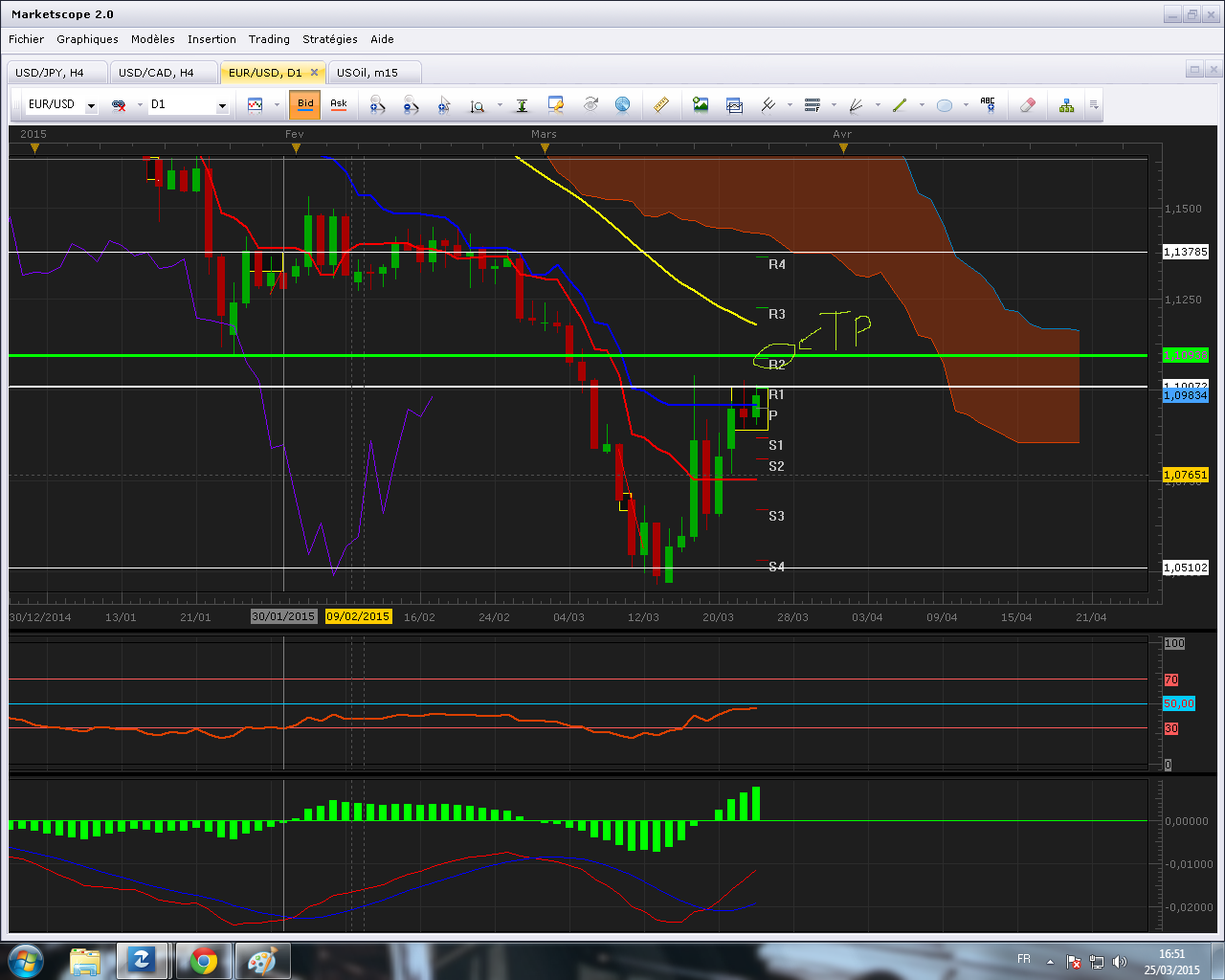The height and width of the screenshot is (980, 1225).
Task: Click the 1,13785 price level label
Action: [x=1185, y=252]
